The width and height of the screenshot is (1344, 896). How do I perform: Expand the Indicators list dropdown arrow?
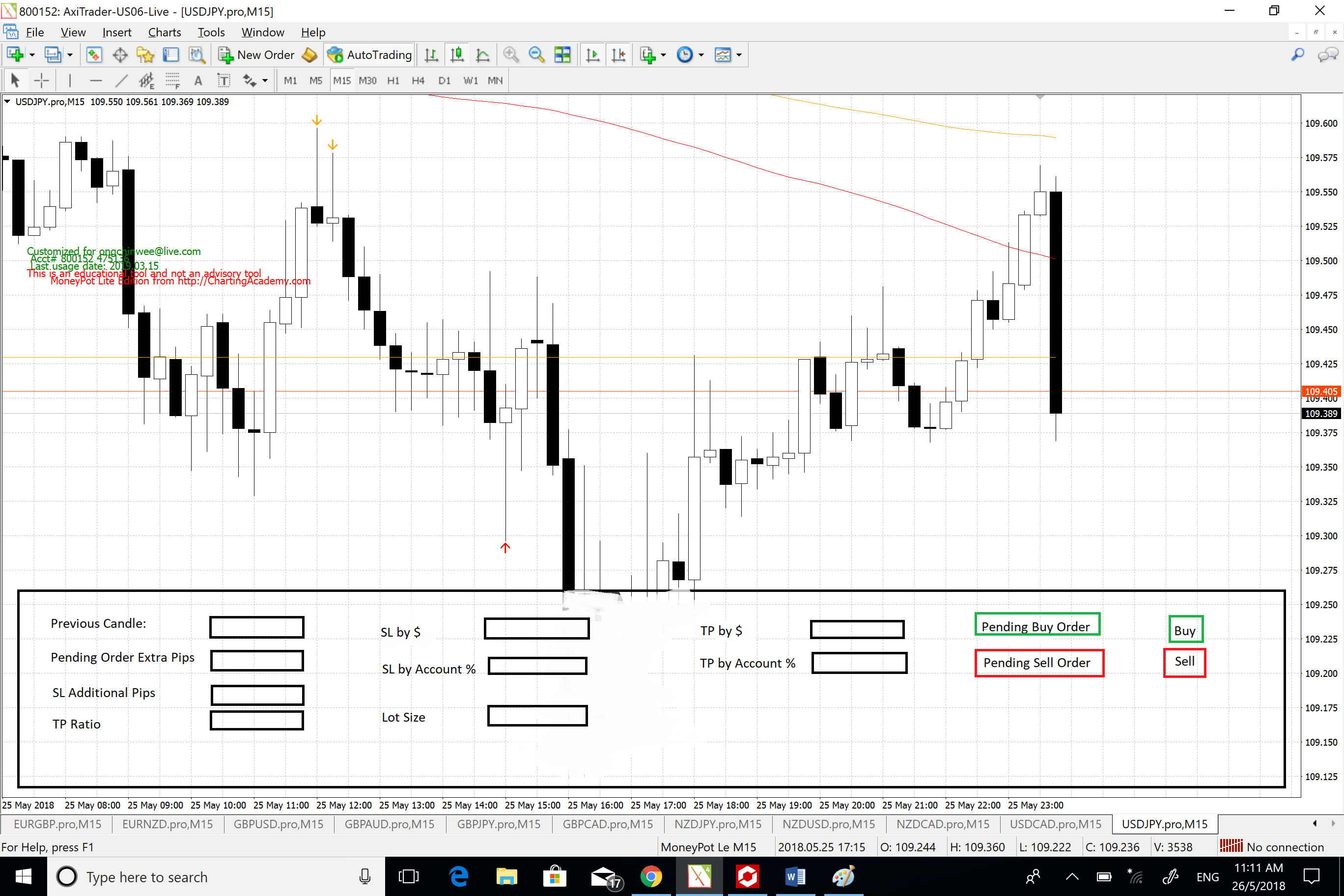pyautogui.click(x=664, y=55)
